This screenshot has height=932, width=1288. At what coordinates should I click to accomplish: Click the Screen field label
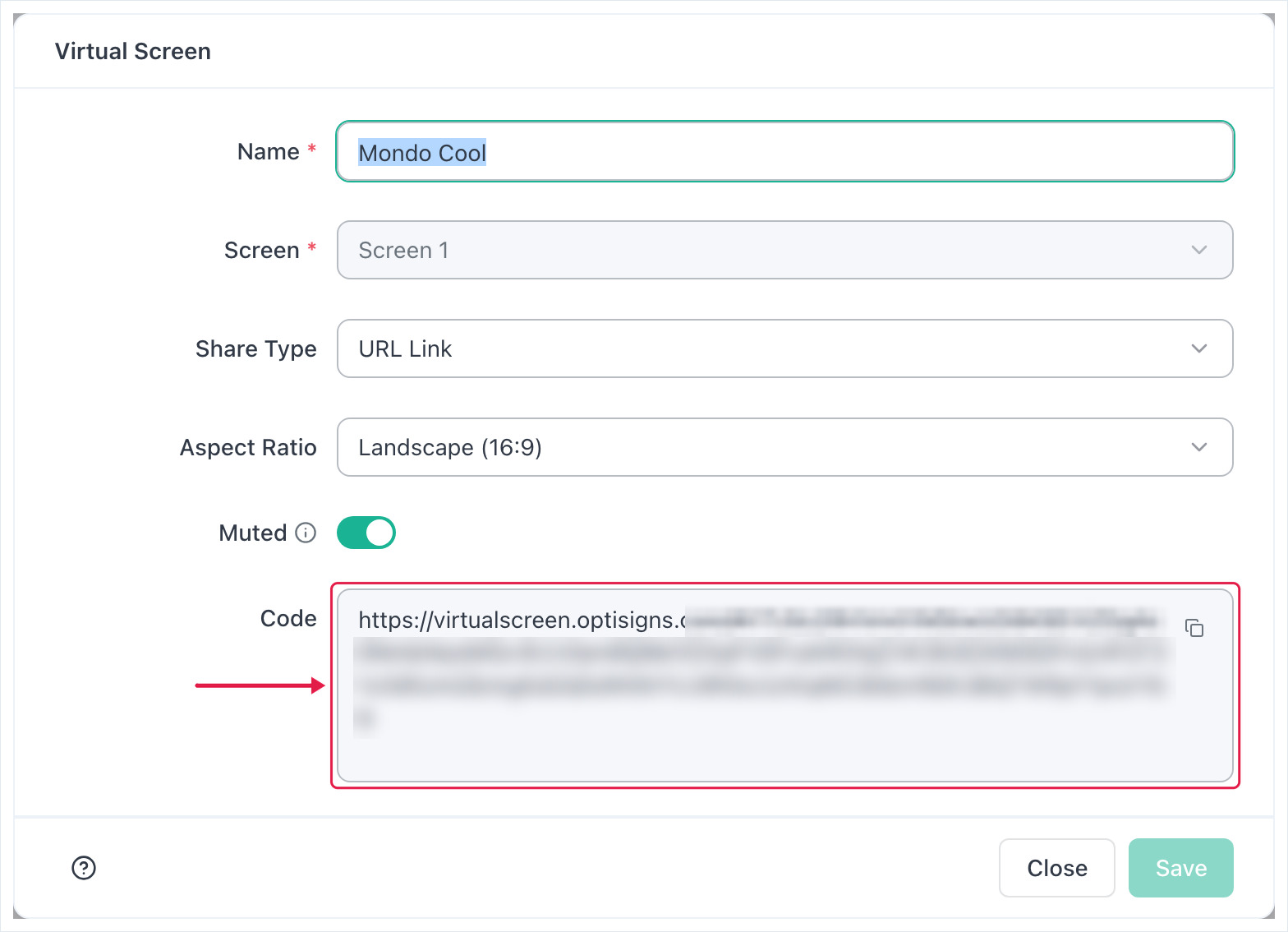[x=262, y=251]
